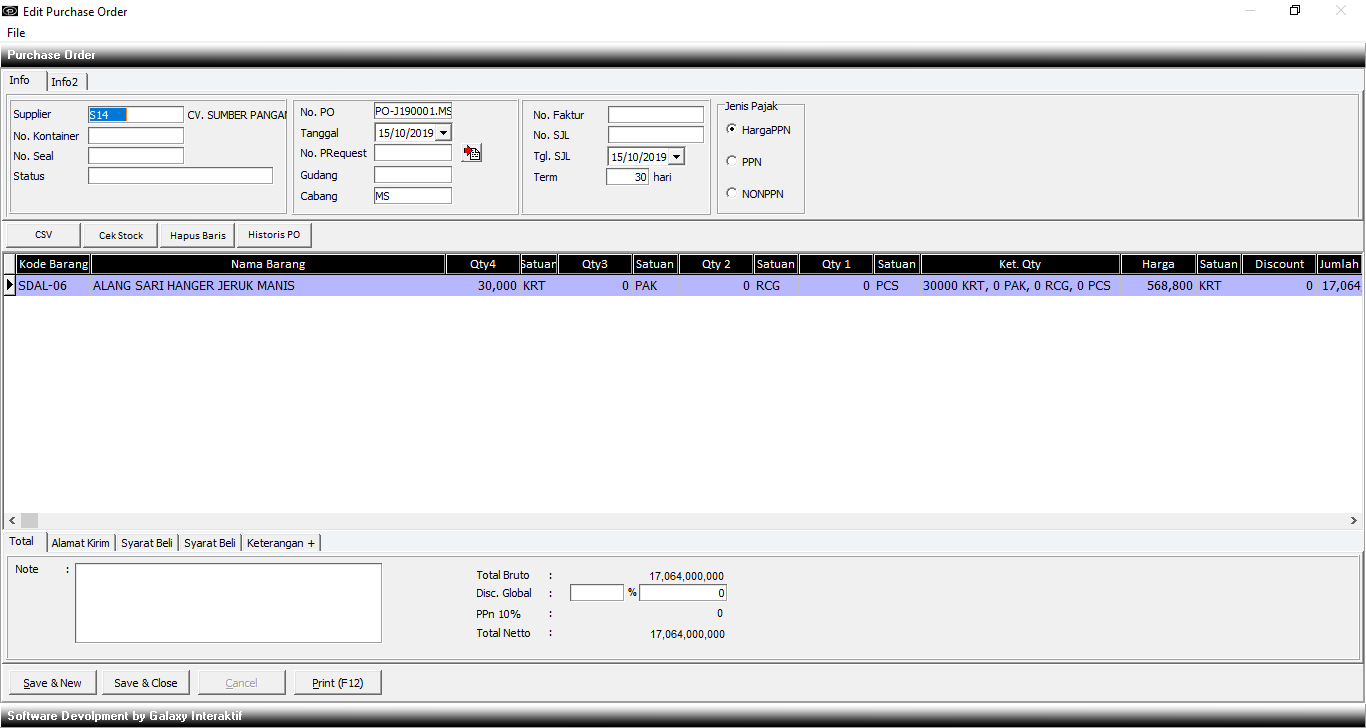Select the HargaPPN tax option
The image size is (1366, 728).
[x=732, y=129]
